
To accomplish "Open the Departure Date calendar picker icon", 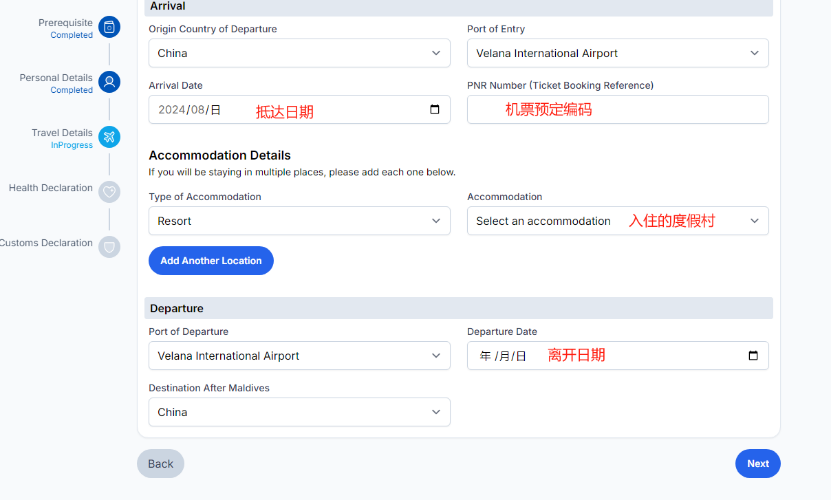I will coord(752,356).
